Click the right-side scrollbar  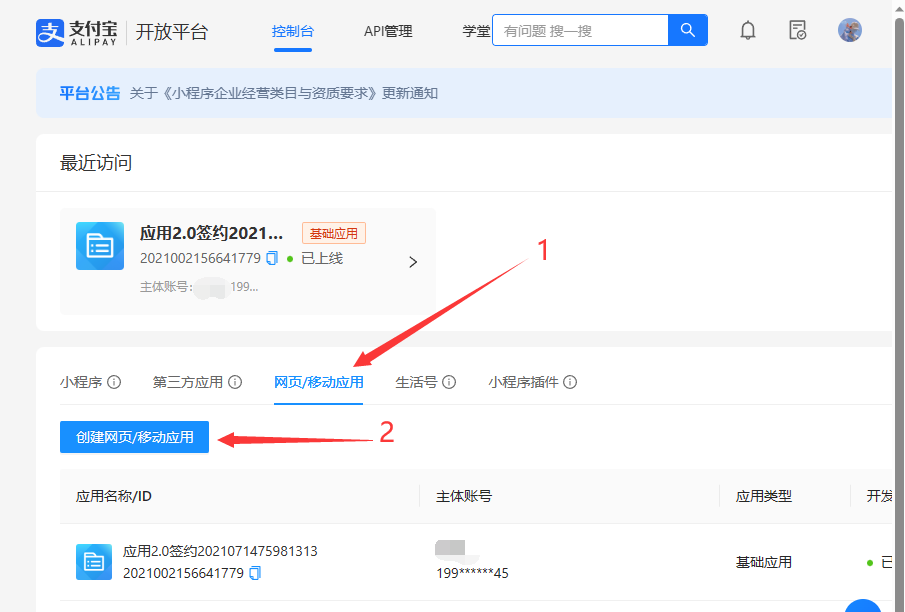898,300
